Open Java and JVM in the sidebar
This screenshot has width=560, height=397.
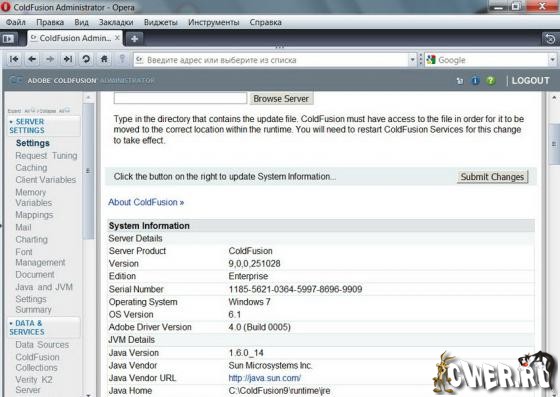tap(44, 287)
